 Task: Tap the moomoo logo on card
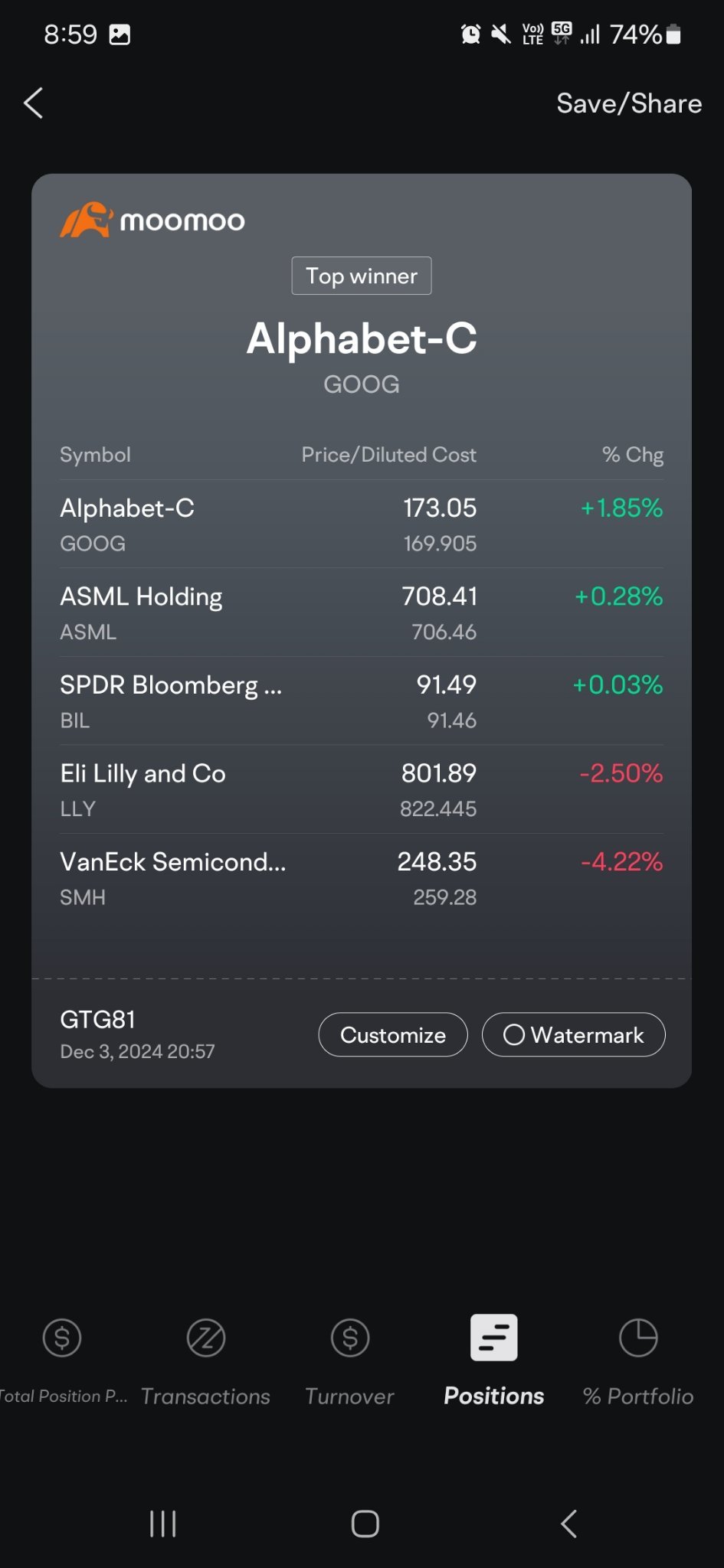[152, 220]
